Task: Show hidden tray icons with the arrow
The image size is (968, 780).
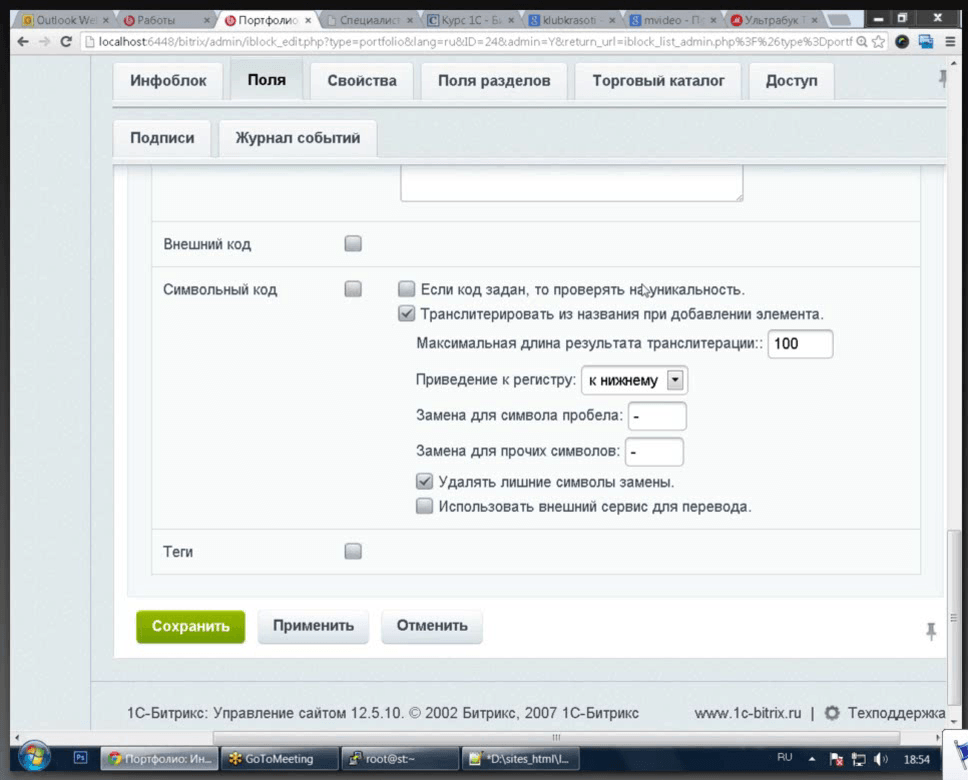Action: coord(812,759)
